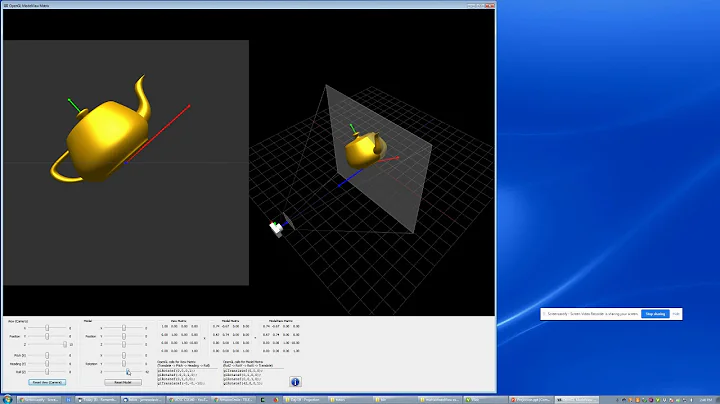Adjust the camera Heading slider
The width and height of the screenshot is (720, 404).
(x=47, y=364)
